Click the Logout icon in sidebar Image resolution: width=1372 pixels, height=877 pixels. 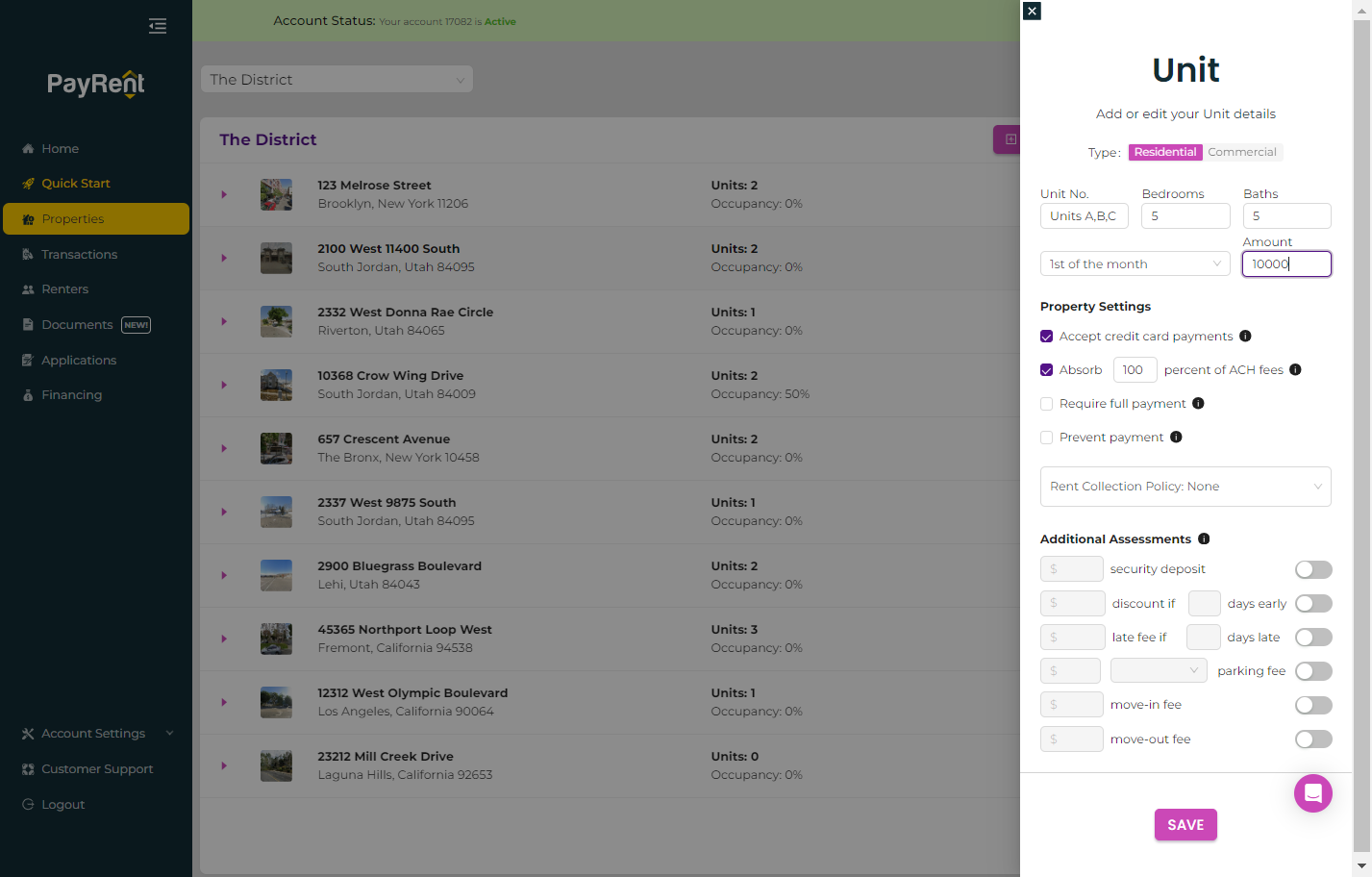tap(28, 805)
